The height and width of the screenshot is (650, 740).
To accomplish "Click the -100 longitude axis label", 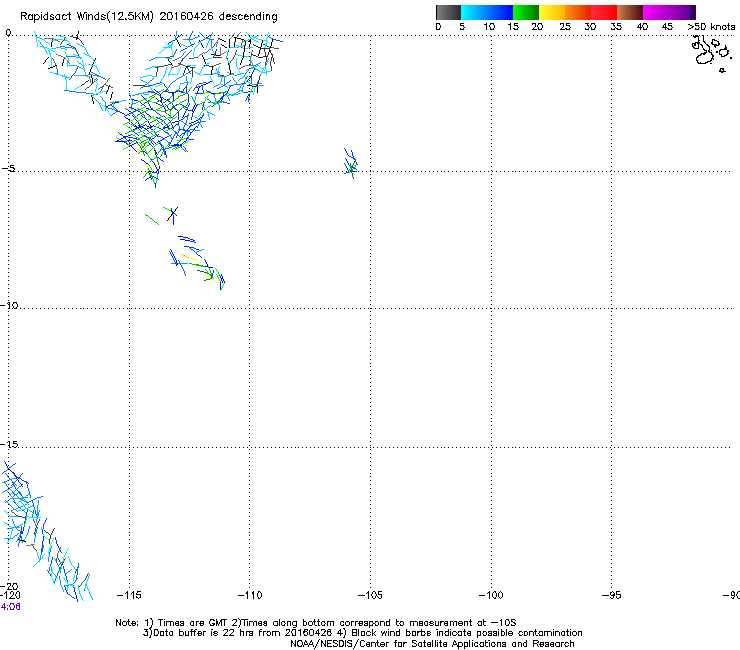I will click(x=491, y=595).
